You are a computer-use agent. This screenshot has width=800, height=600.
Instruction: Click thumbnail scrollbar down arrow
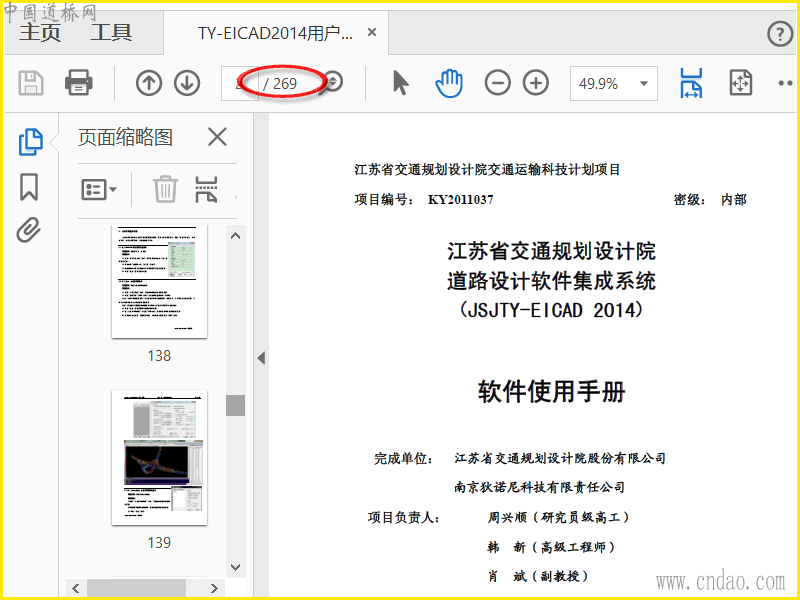[x=235, y=567]
